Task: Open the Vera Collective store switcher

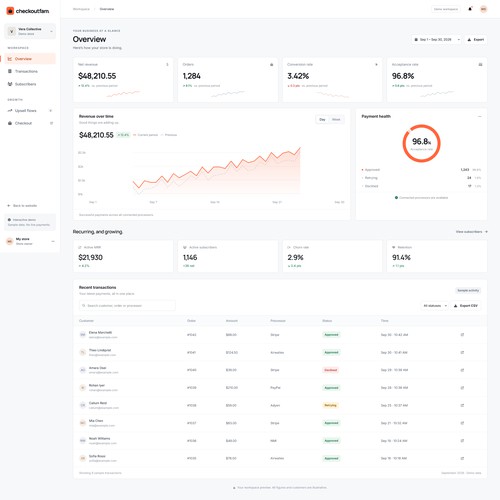Action: click(30, 31)
